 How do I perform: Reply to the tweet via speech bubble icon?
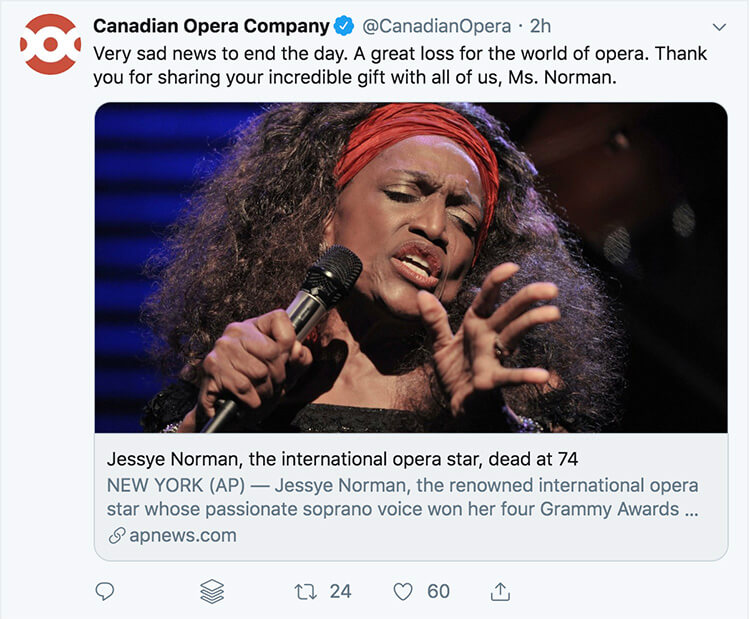click(x=104, y=592)
